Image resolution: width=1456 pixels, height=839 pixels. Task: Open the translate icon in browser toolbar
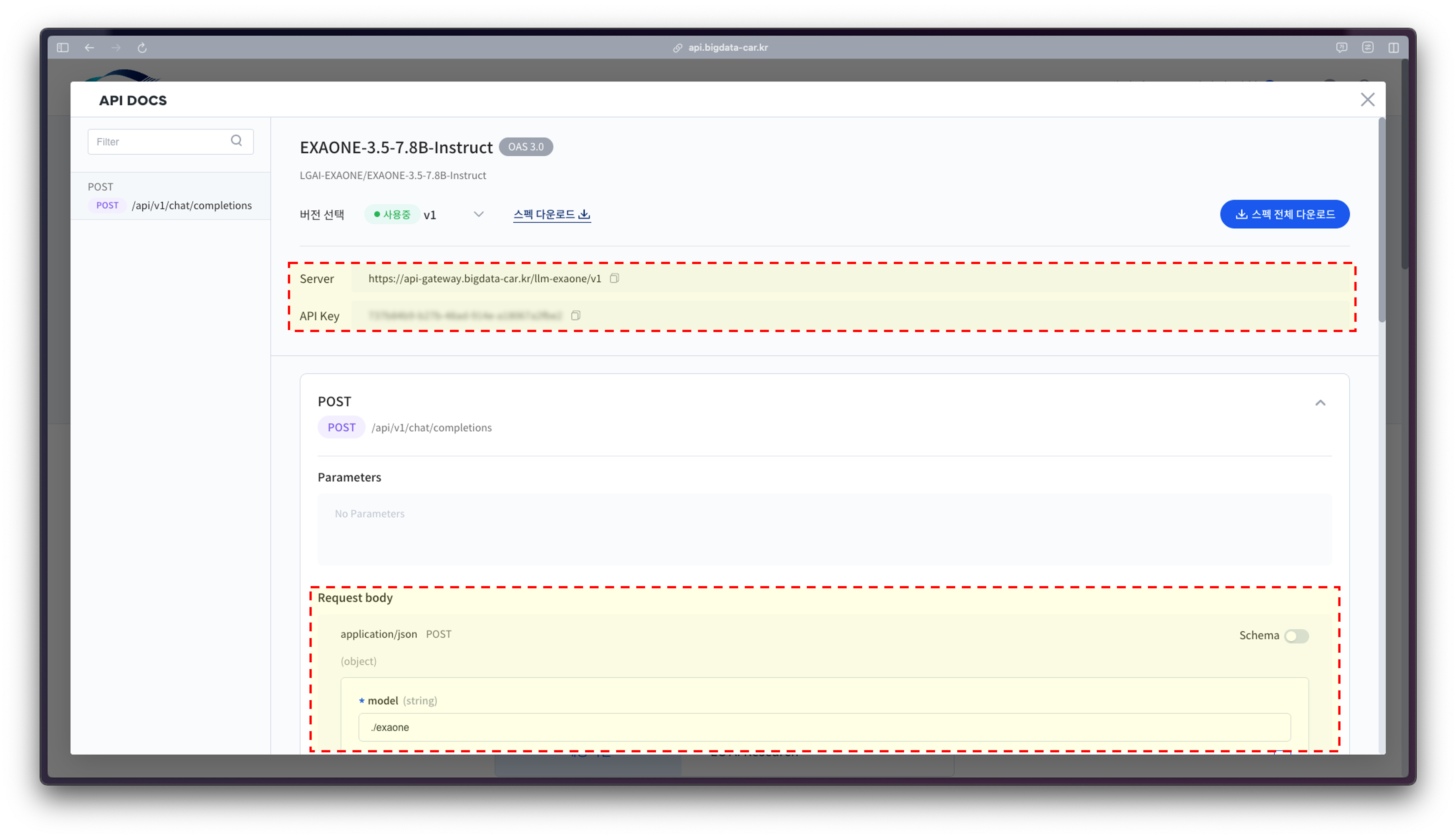(x=1341, y=47)
